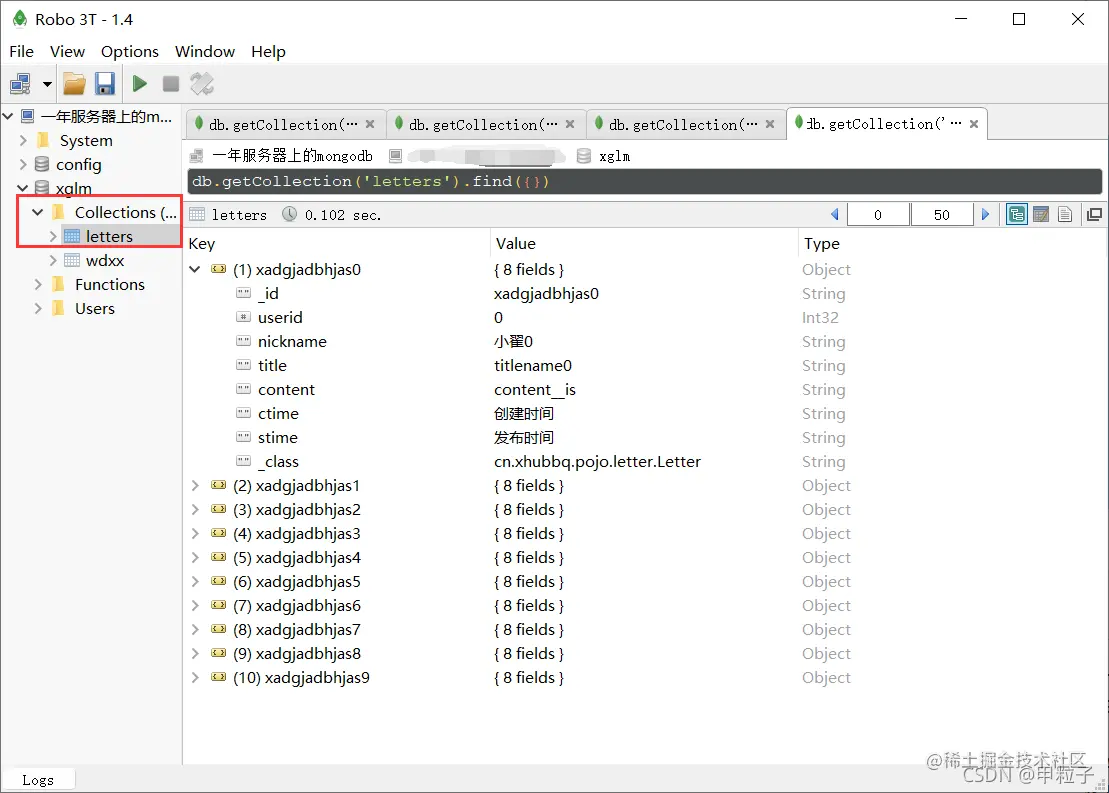1109x793 pixels.
Task: Expand document (5) xadgjadbhjas4
Action: pyautogui.click(x=195, y=557)
